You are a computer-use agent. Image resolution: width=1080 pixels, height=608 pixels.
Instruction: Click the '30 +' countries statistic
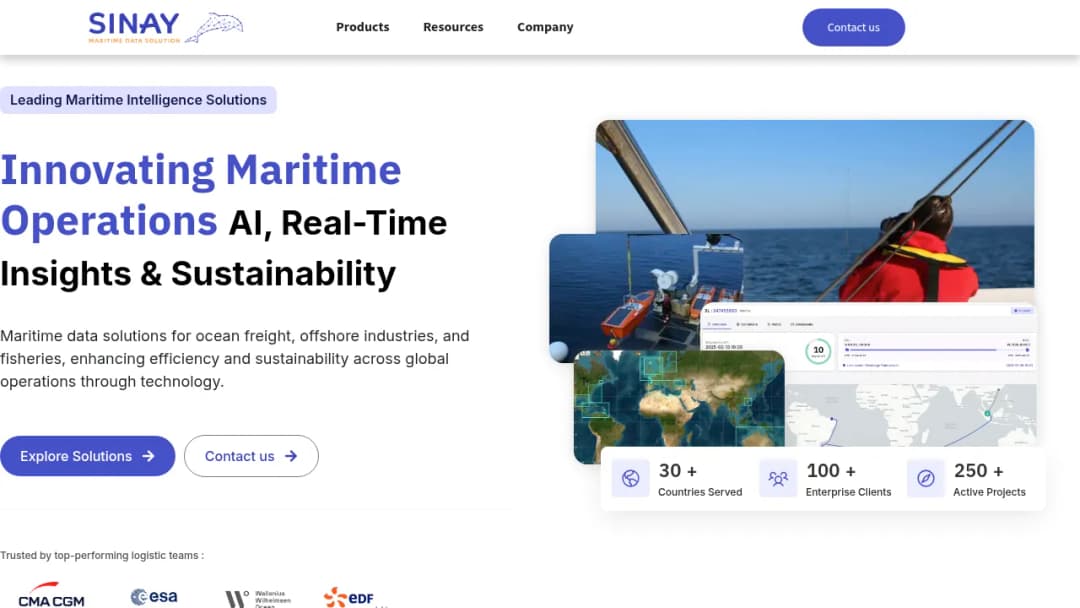678,471
